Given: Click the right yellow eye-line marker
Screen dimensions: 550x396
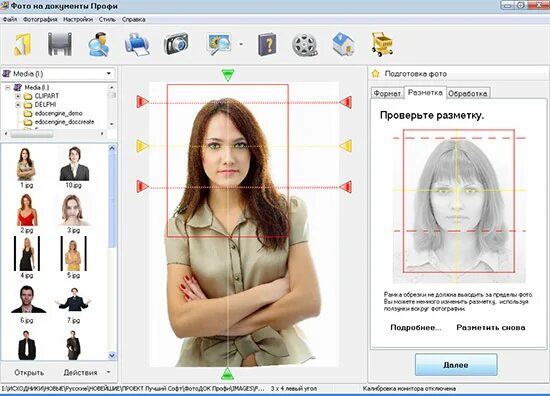Looking at the screenshot, I should tap(346, 146).
